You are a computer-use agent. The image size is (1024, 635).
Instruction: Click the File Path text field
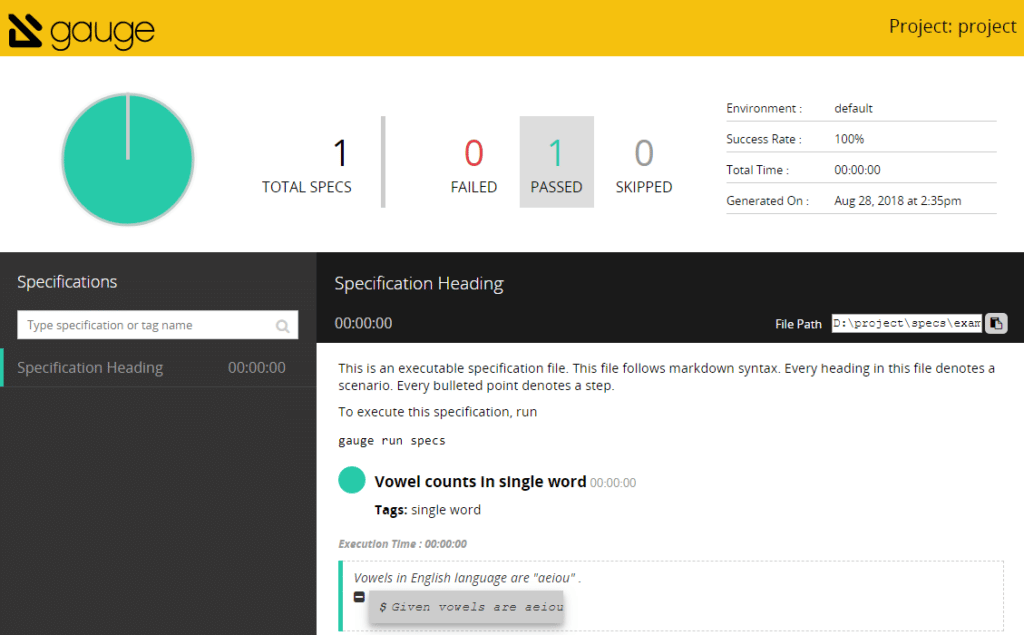tap(906, 323)
